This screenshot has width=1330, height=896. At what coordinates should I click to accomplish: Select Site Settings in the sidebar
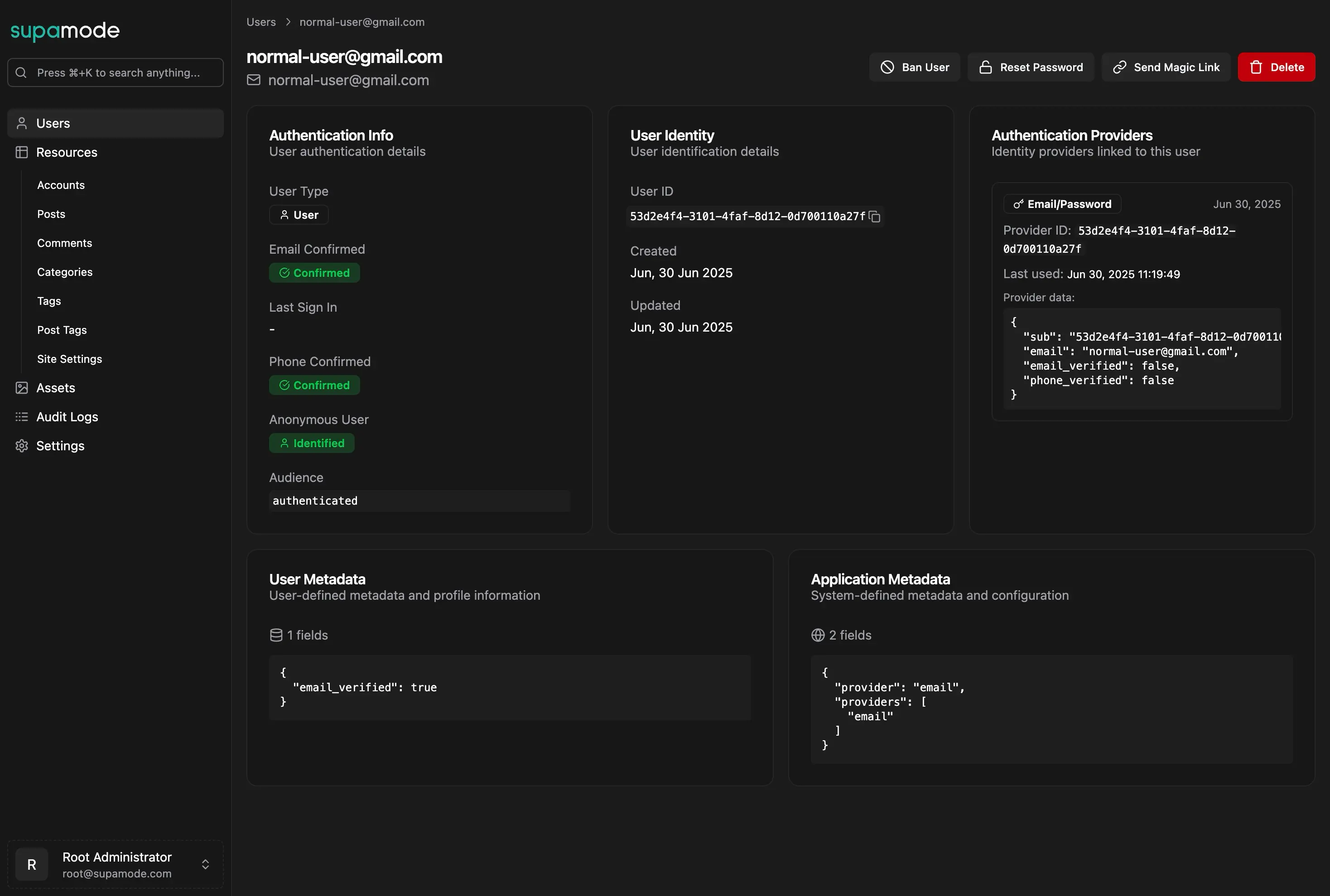(x=70, y=359)
